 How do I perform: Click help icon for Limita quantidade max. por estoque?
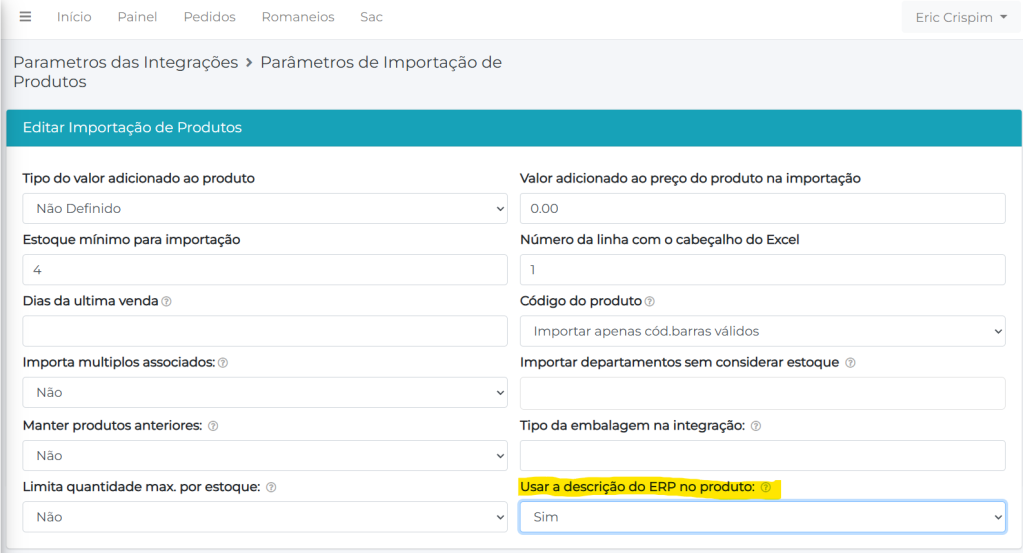click(x=271, y=488)
